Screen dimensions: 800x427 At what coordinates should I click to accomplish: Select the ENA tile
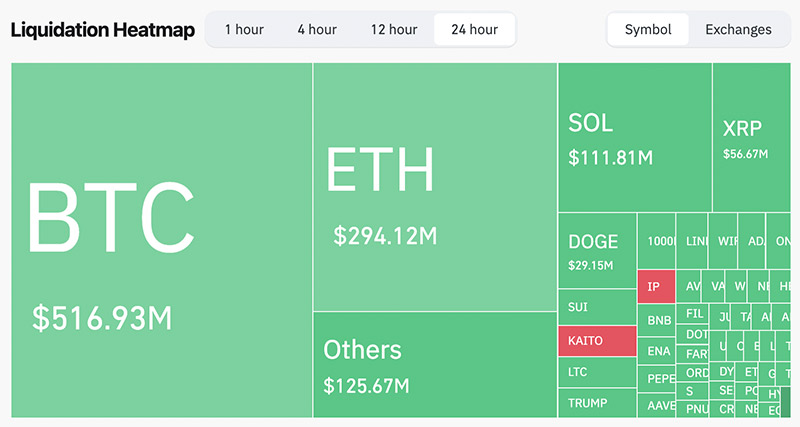(x=656, y=351)
